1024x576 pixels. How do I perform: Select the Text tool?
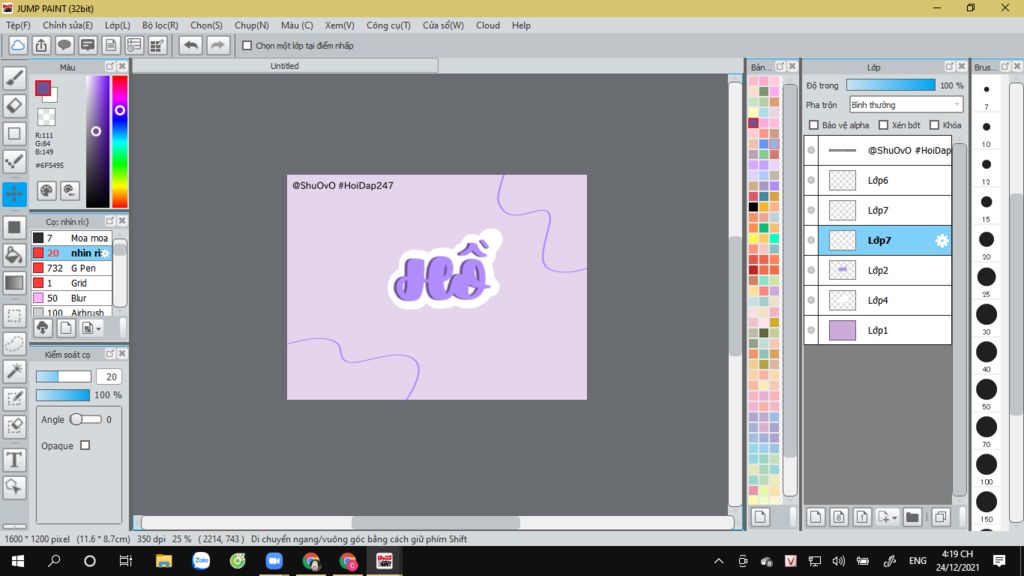click(14, 460)
